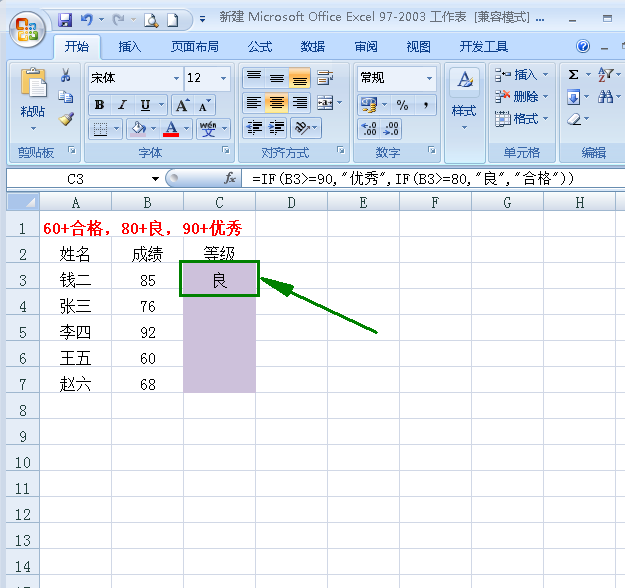The image size is (625, 588).
Task: Copy selection with the copy icon
Action: (x=66, y=96)
